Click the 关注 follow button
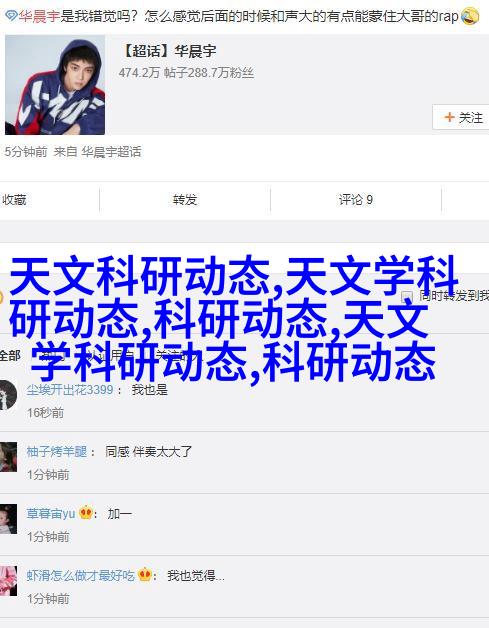Image resolution: width=489 pixels, height=628 pixels. point(461,117)
